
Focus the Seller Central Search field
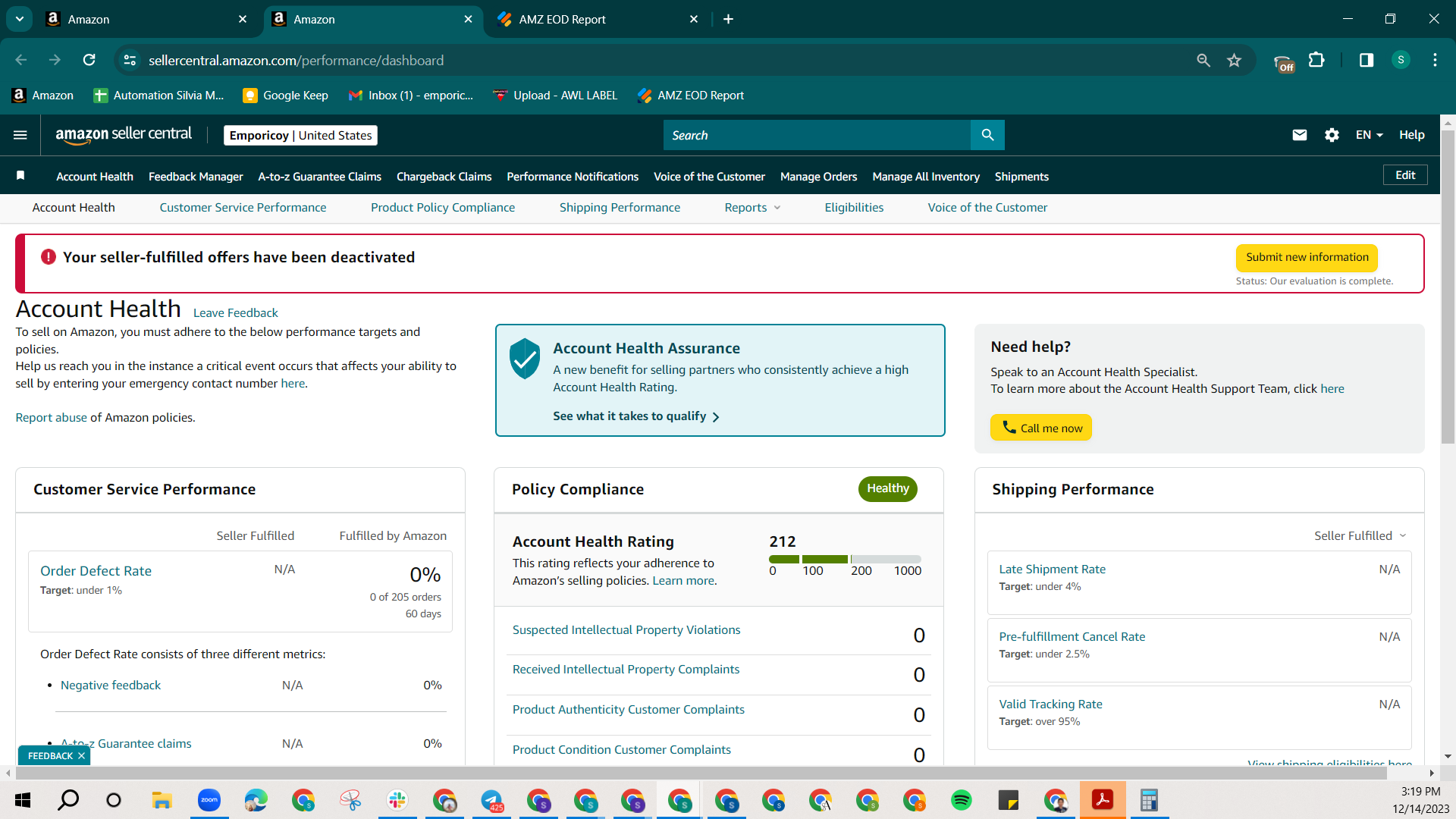817,135
